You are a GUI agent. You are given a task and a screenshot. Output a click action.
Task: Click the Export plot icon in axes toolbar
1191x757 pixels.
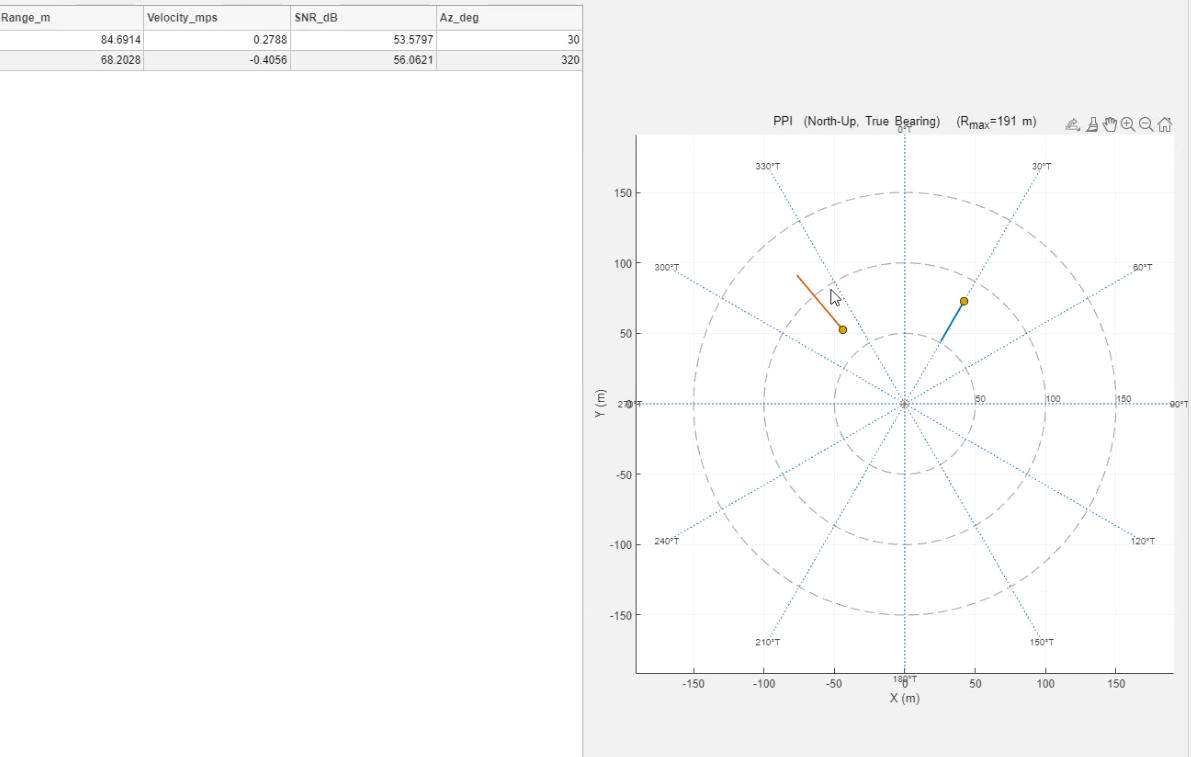pyautogui.click(x=1073, y=125)
